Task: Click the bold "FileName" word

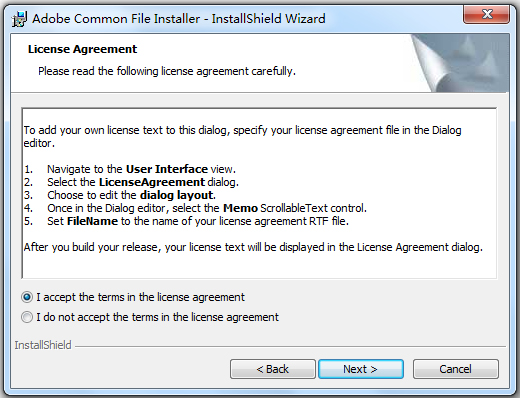Action: [92, 221]
